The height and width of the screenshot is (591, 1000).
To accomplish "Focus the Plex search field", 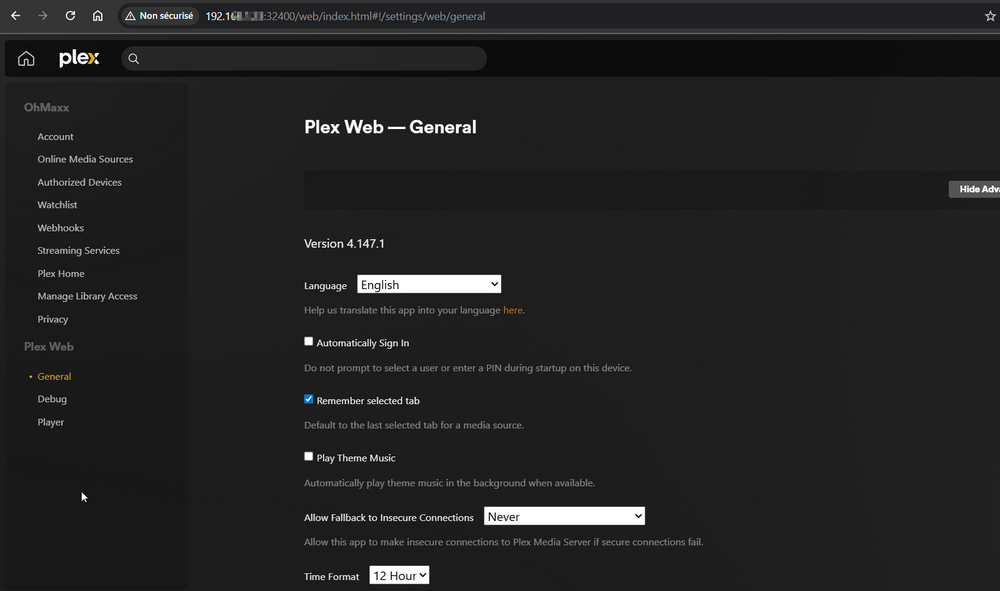I will click(x=304, y=59).
